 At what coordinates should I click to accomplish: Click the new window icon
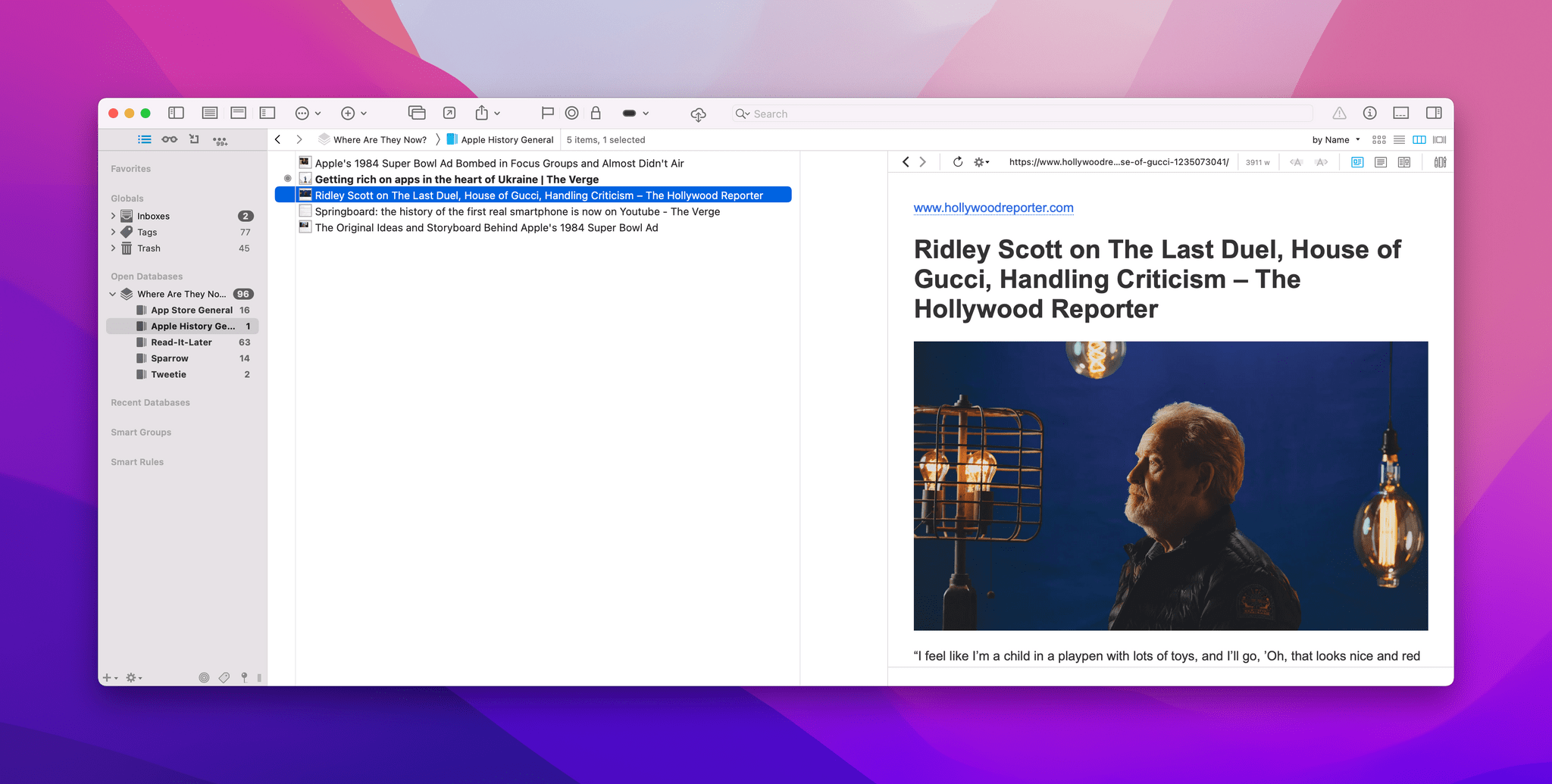pyautogui.click(x=417, y=113)
